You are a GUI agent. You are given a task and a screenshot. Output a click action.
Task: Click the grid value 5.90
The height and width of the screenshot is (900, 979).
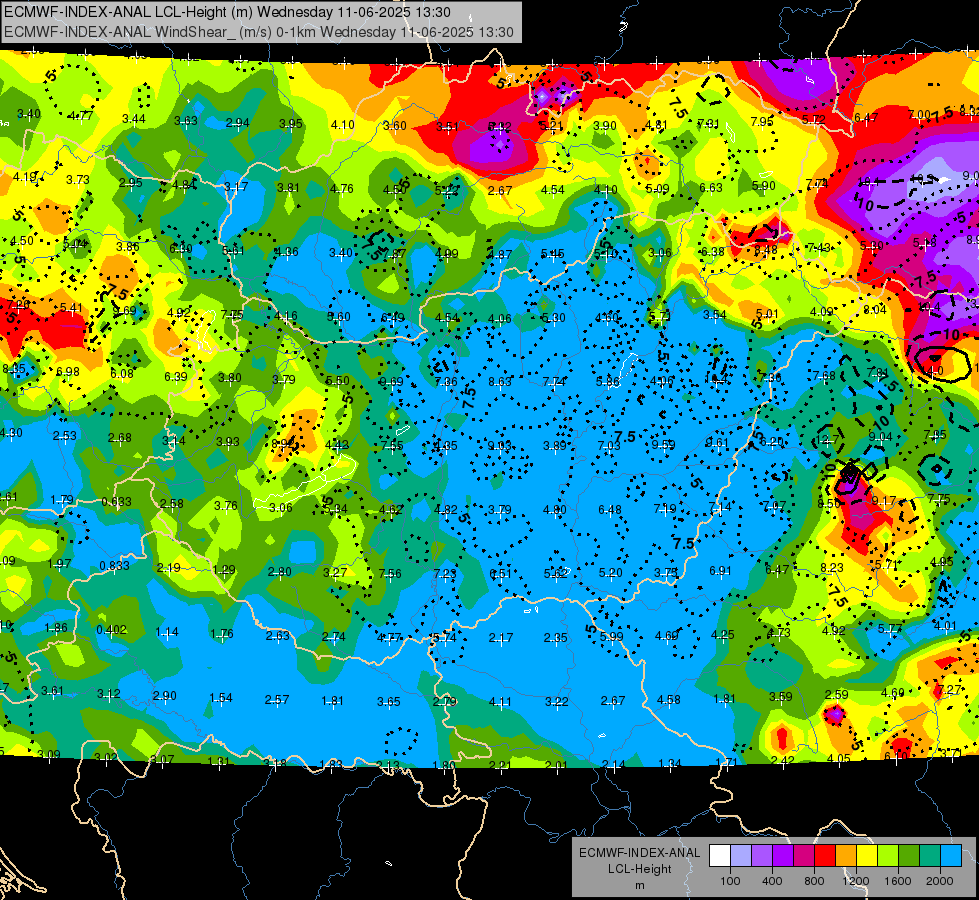coord(764,185)
